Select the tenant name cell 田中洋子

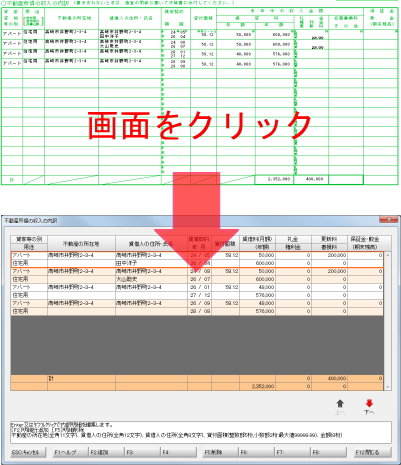pyautogui.click(x=151, y=263)
